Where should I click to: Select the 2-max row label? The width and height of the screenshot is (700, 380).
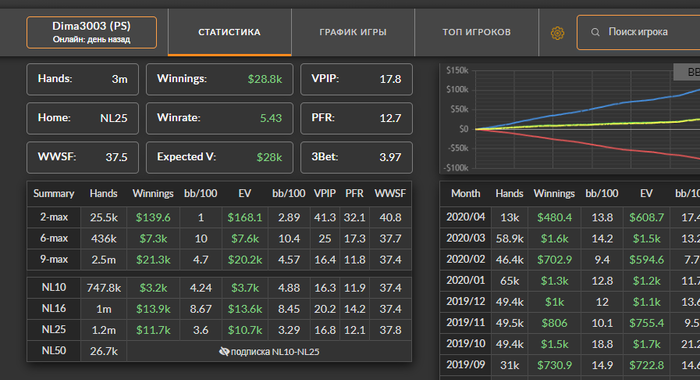pyautogui.click(x=54, y=217)
